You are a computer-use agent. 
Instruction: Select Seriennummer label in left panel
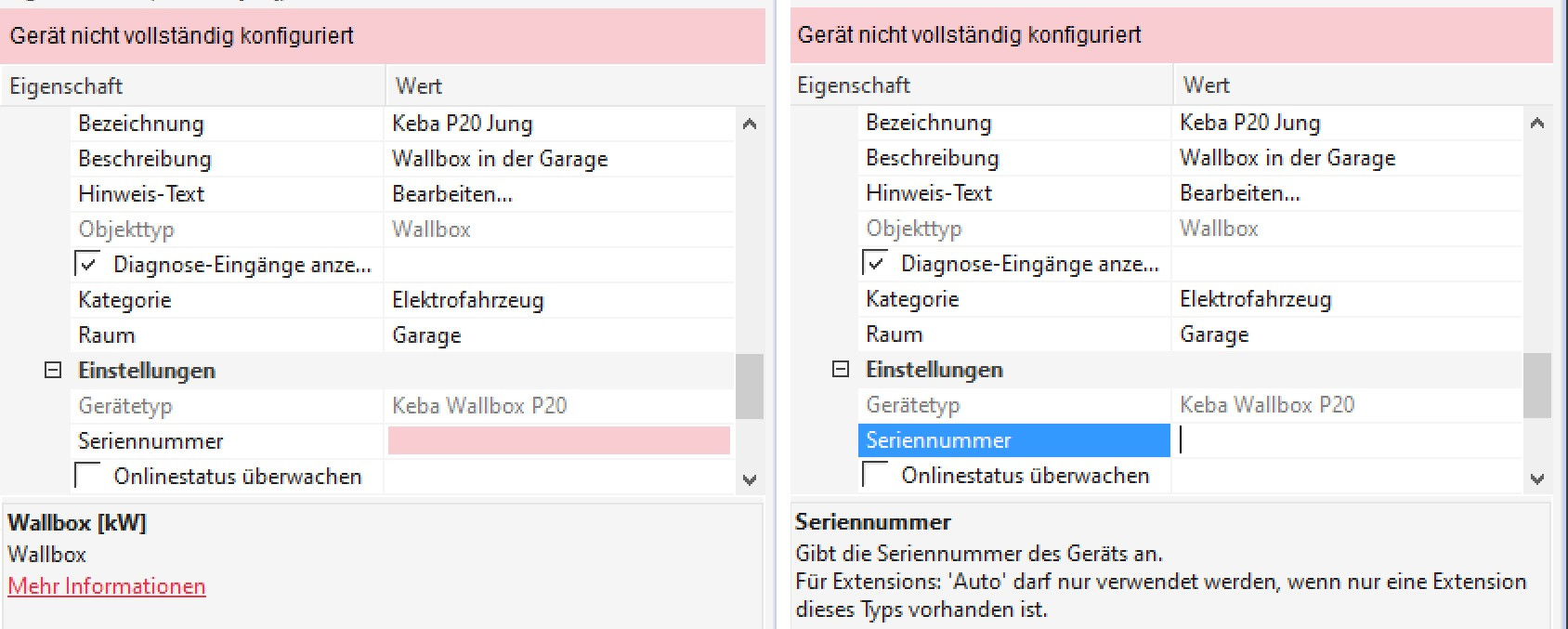click(150, 440)
